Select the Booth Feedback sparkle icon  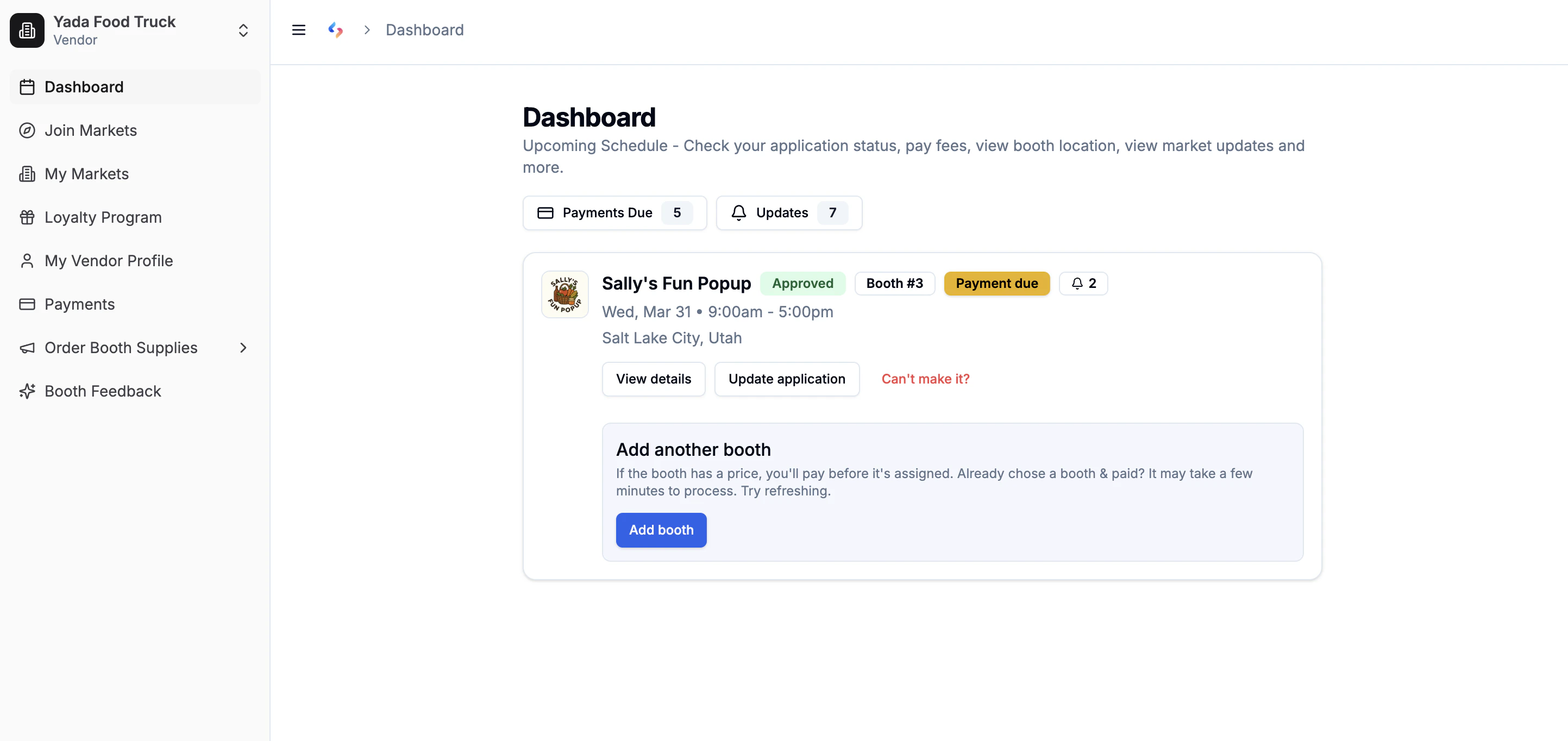[x=27, y=391]
